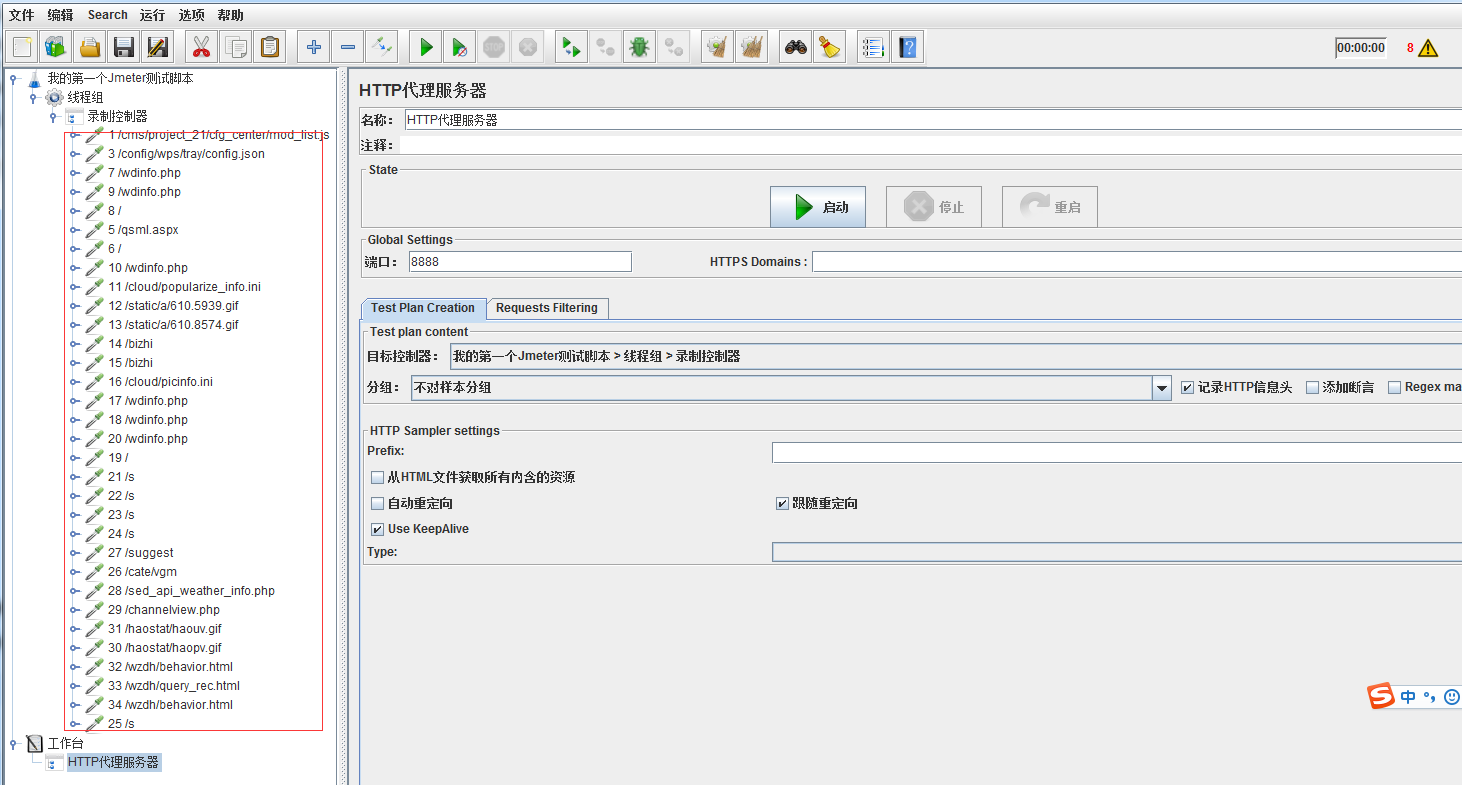Collapse the 线程组 tree node

(x=33, y=98)
